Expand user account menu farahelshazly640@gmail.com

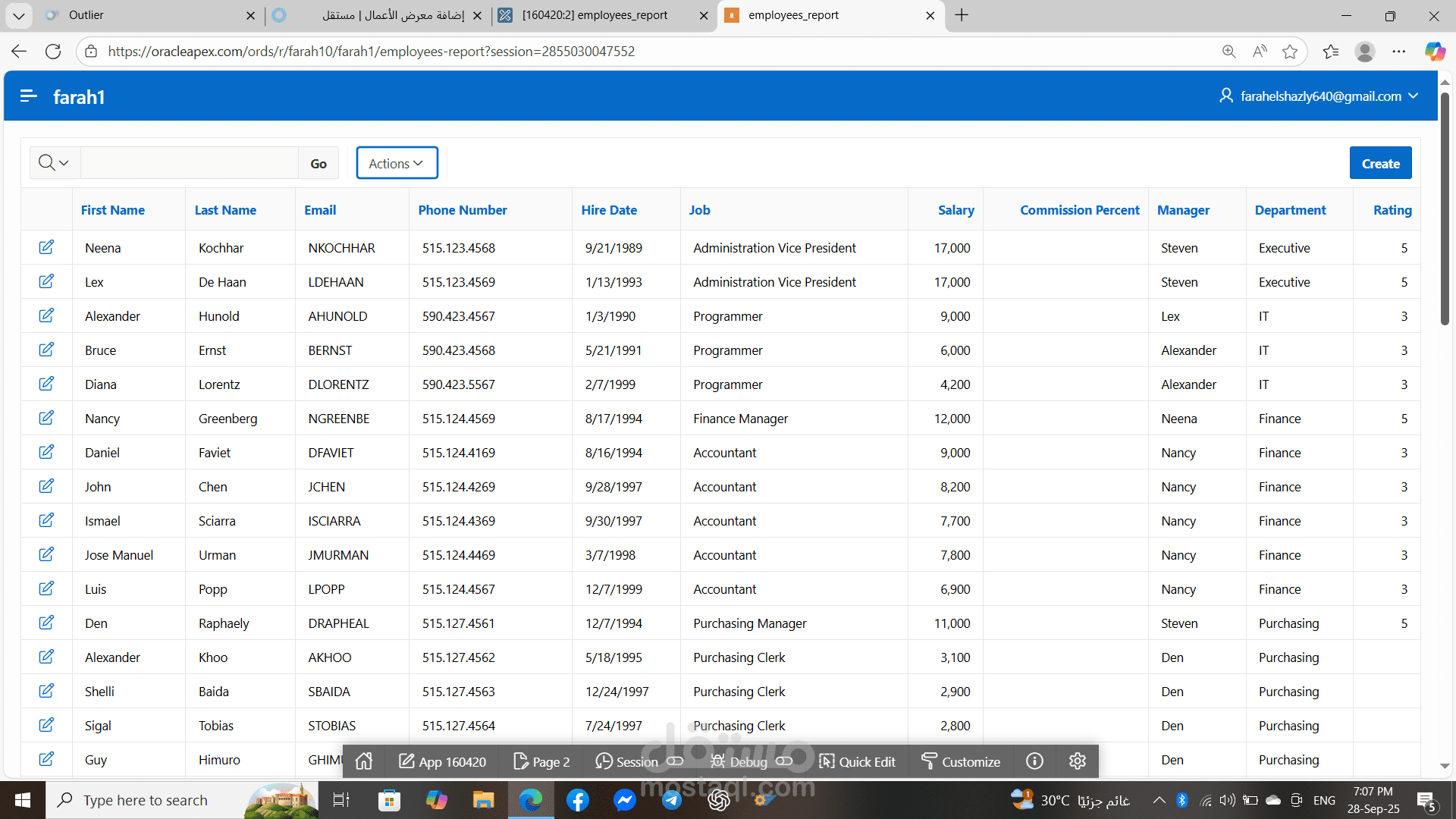click(1319, 96)
